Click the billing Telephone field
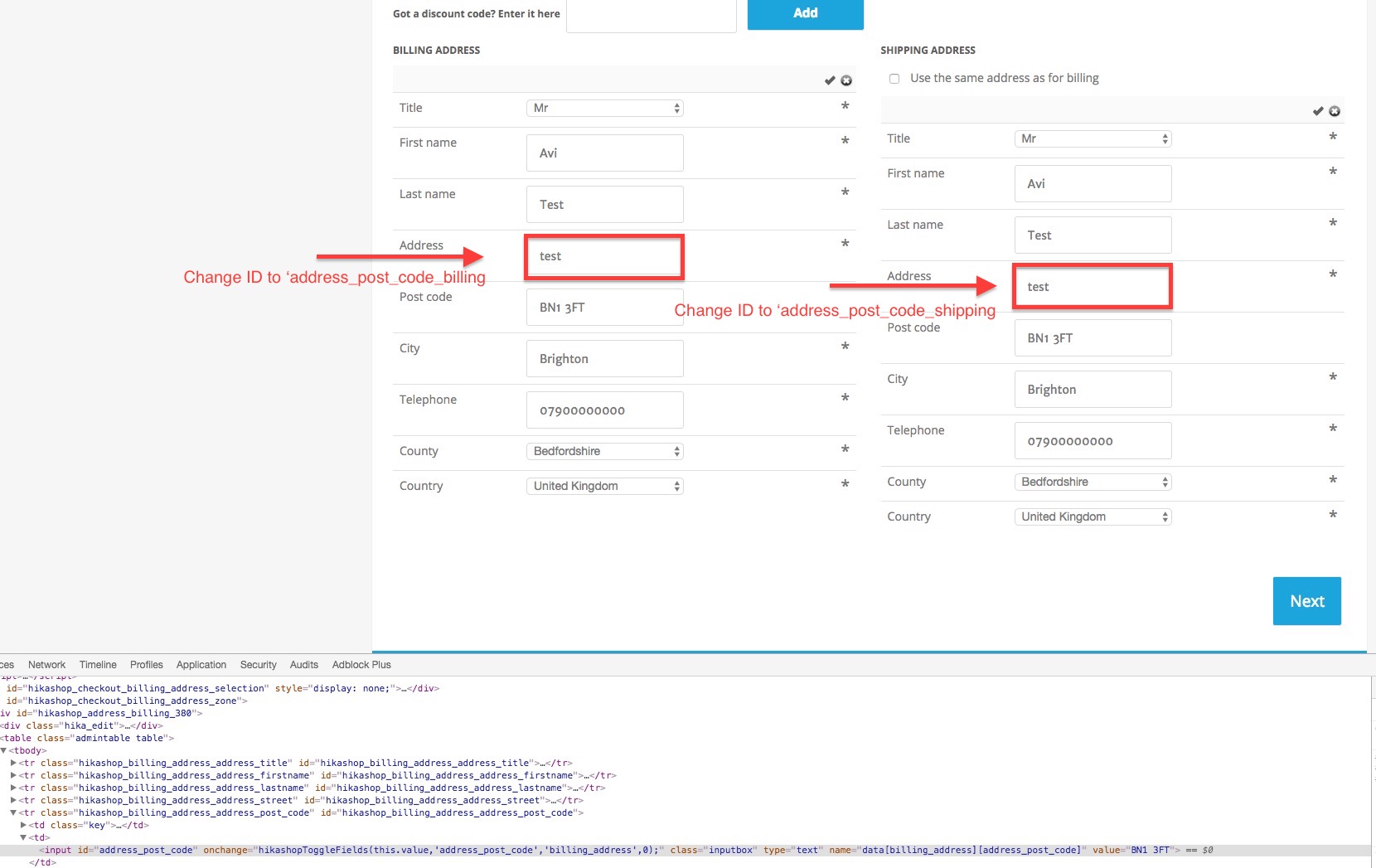 (605, 410)
